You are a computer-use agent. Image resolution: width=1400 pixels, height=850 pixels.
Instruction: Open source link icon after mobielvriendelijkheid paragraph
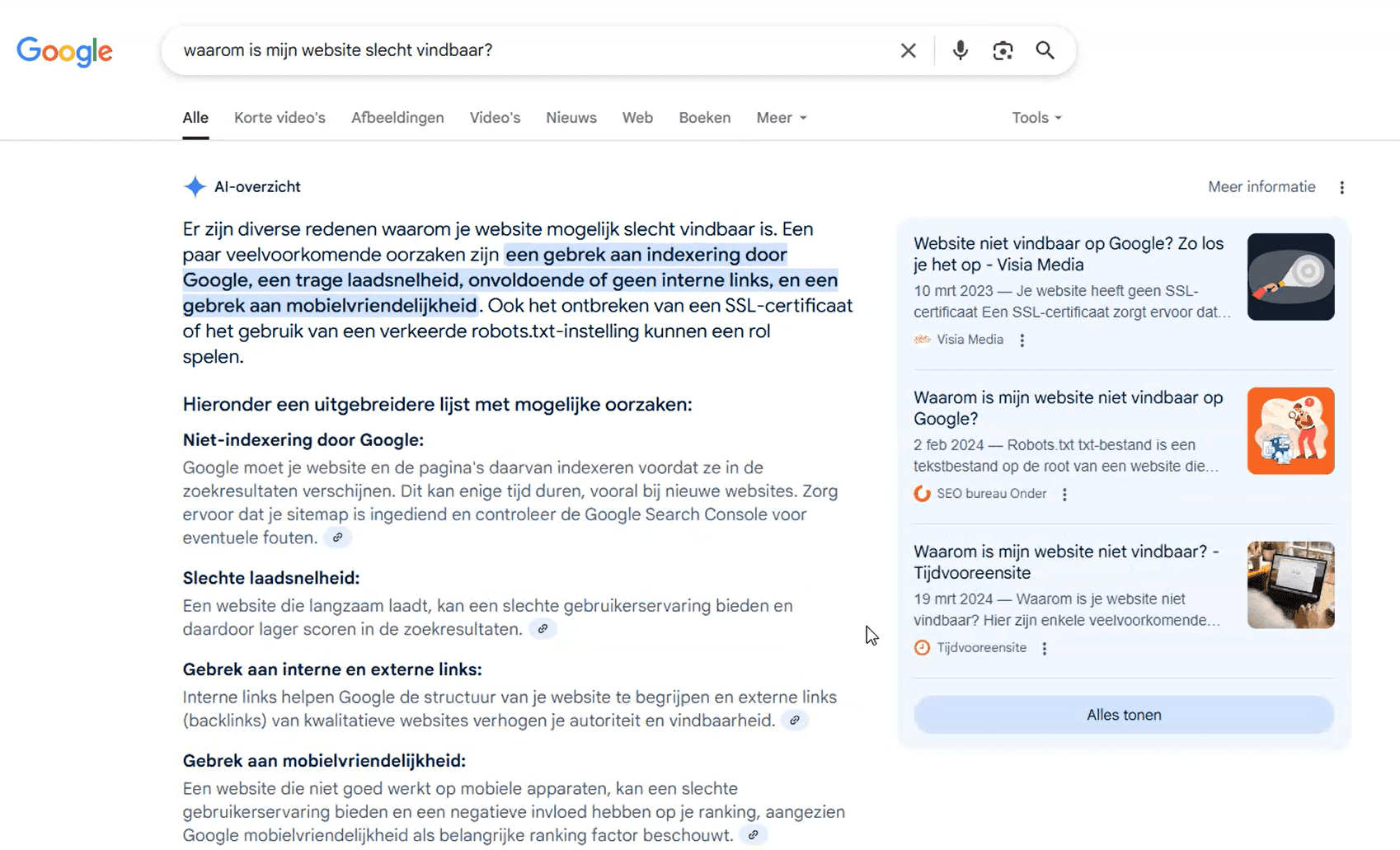(x=753, y=835)
